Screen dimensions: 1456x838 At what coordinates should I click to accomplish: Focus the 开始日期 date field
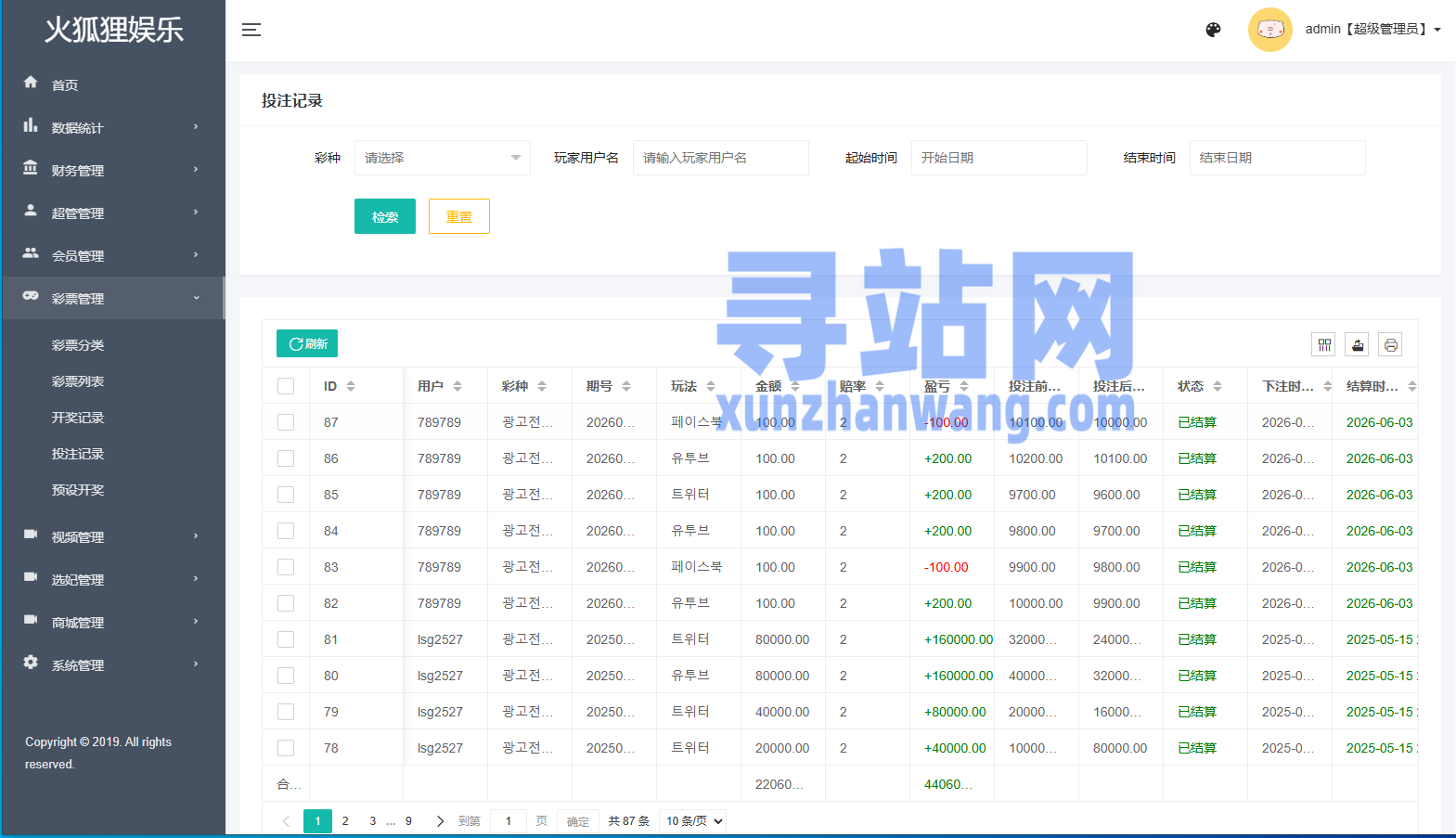999,158
